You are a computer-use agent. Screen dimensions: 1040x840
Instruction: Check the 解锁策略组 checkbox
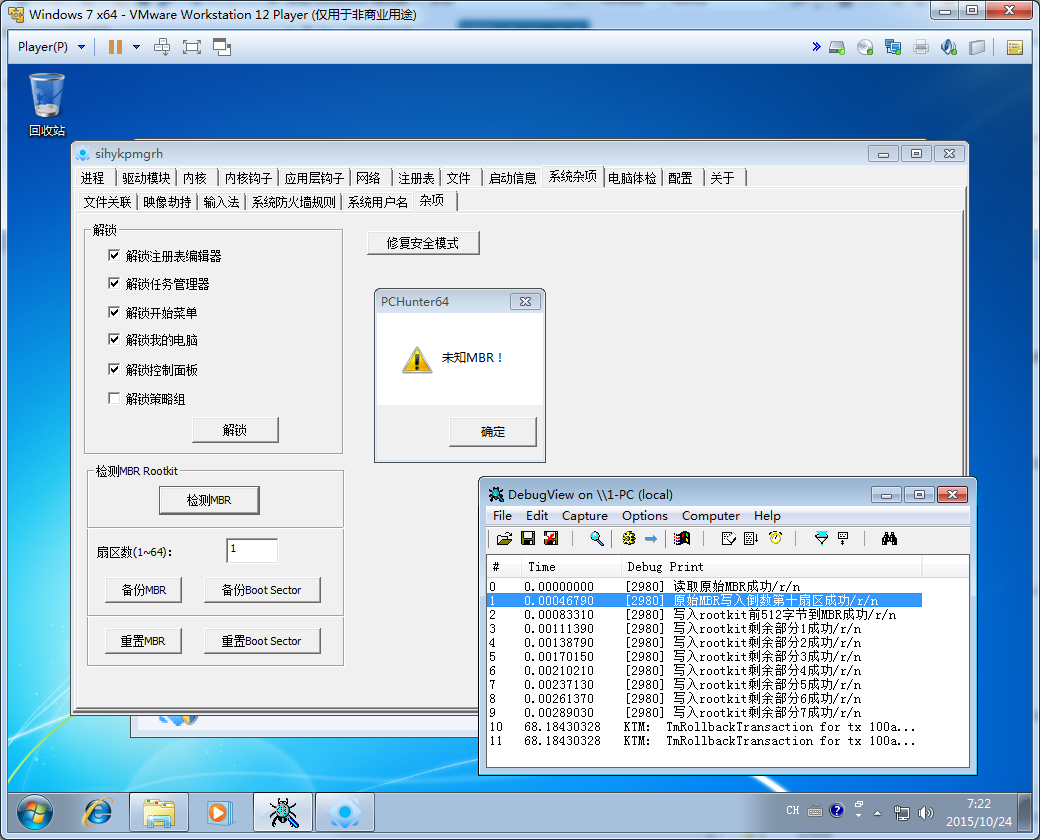coord(114,398)
